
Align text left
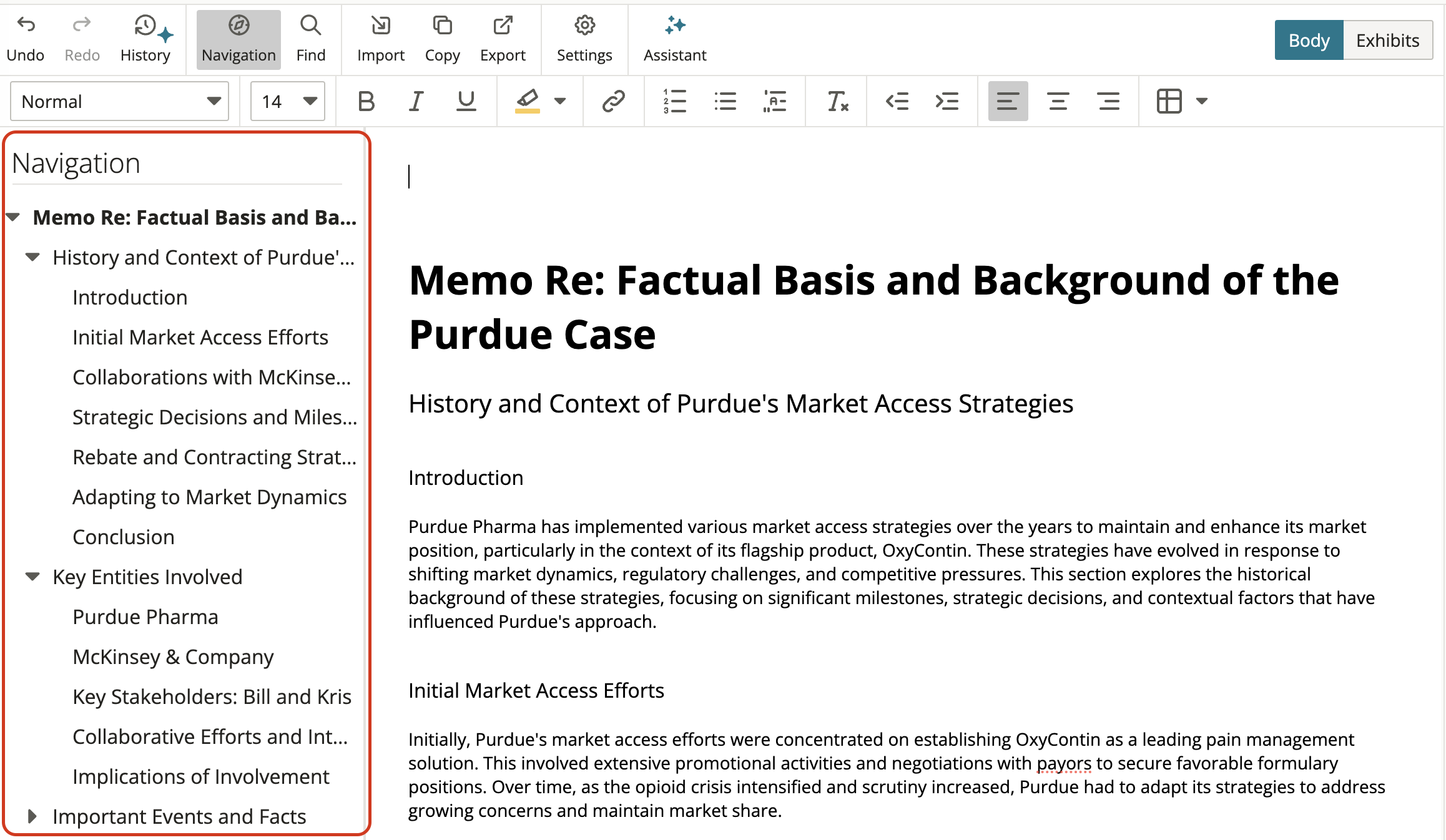(1008, 101)
